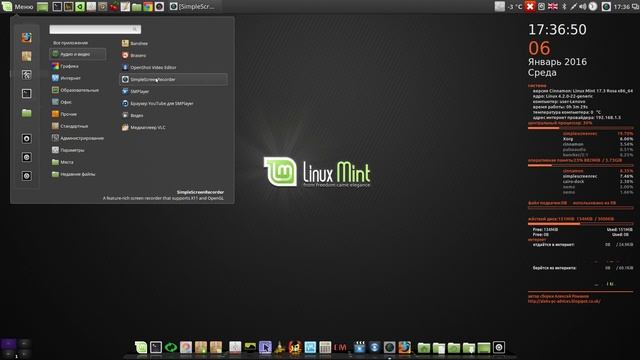The height and width of the screenshot is (360, 640).
Task: Click the home folder icon in the dock
Action: pyautogui.click(x=424, y=347)
